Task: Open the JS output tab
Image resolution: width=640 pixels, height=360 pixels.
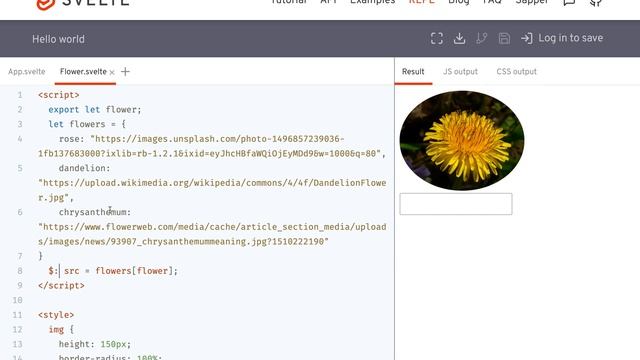Action: coord(460,72)
